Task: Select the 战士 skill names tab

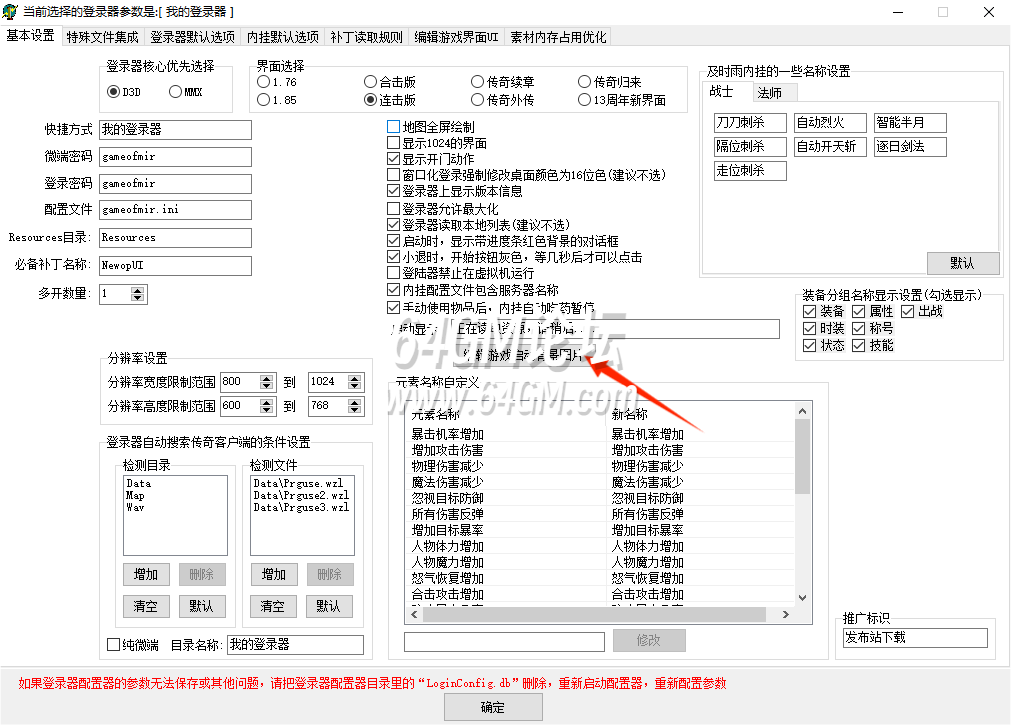Action: (x=726, y=92)
